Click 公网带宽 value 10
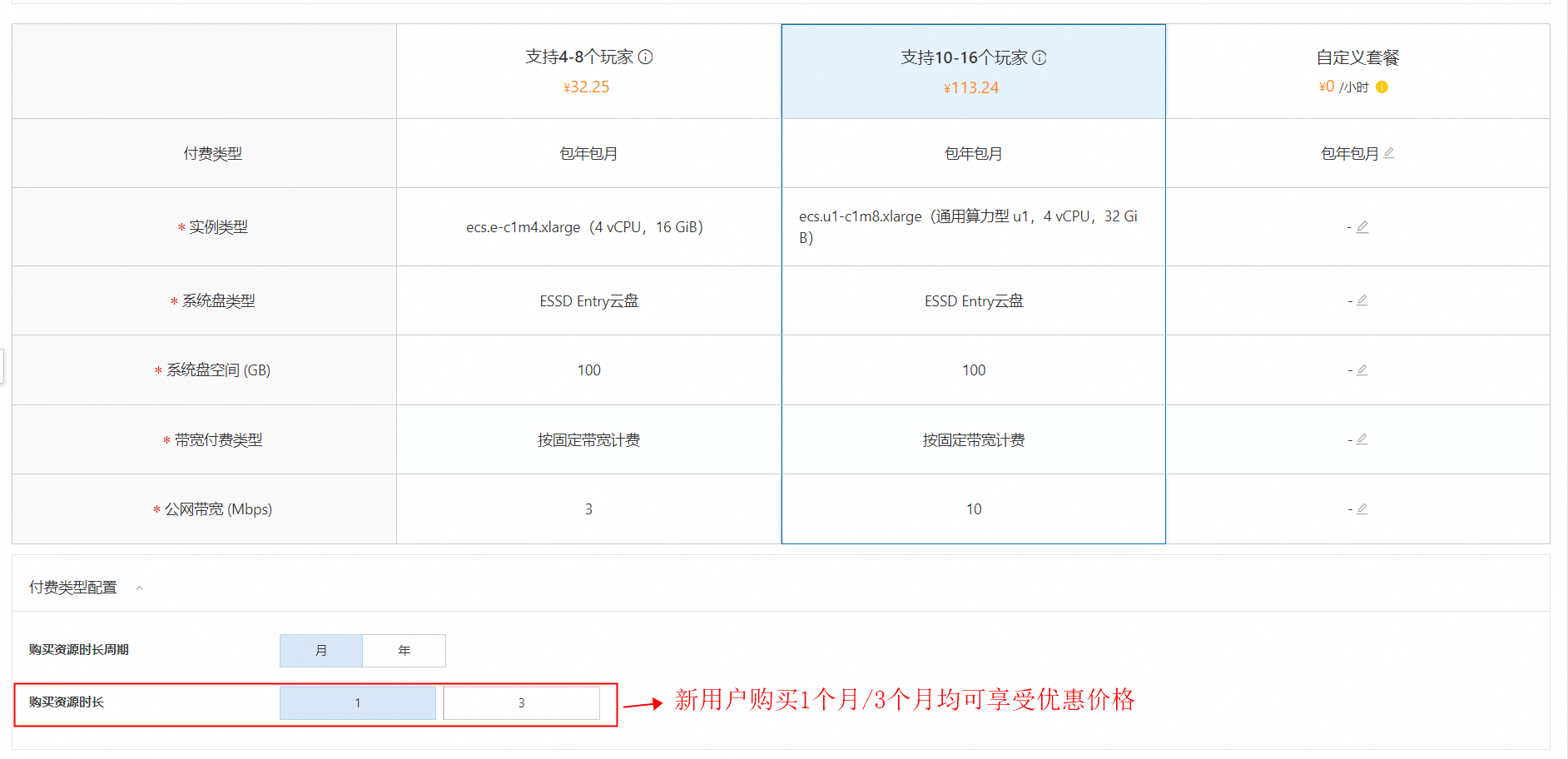This screenshot has height=759, width=1568. click(x=974, y=508)
